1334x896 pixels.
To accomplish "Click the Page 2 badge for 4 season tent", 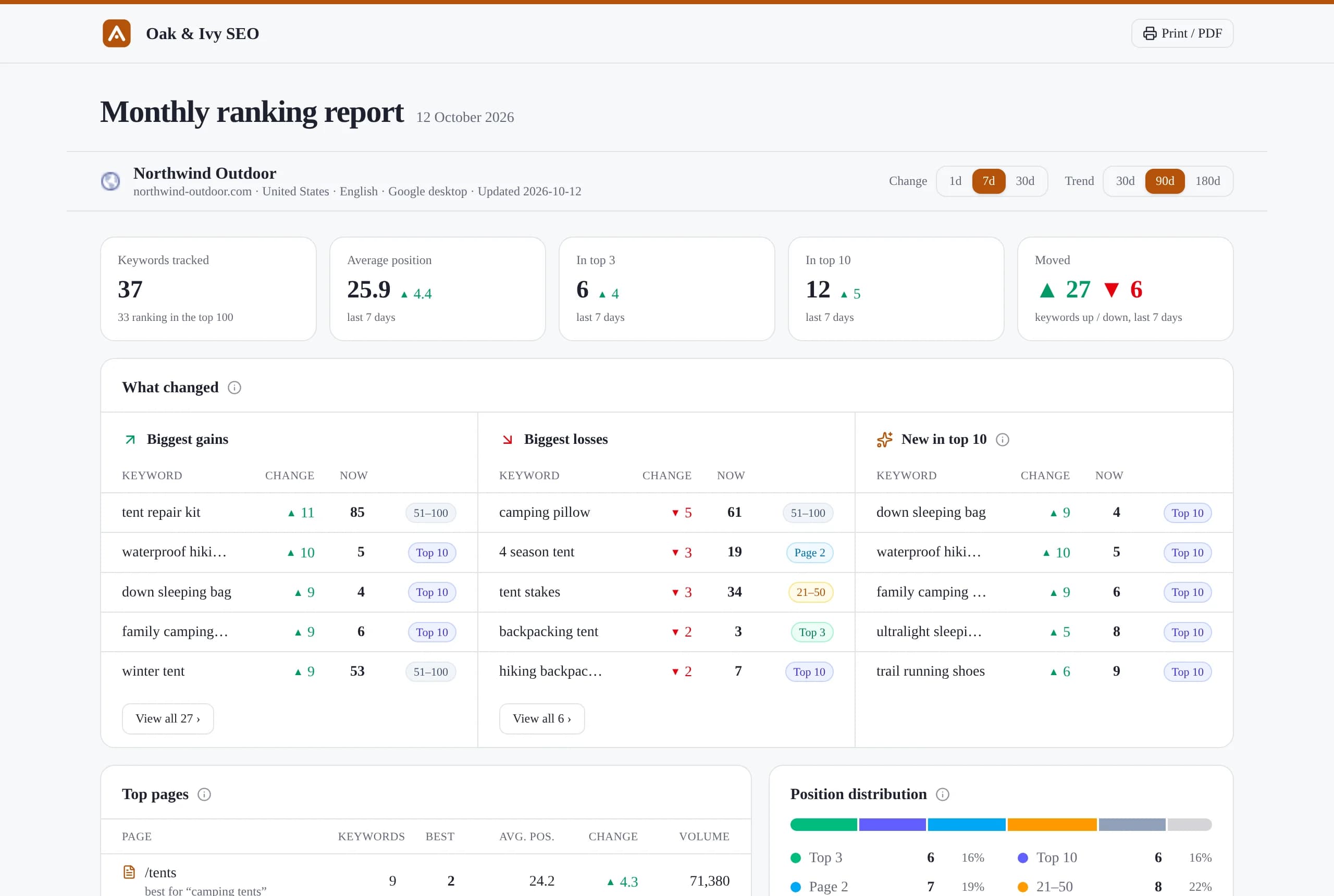I will click(x=810, y=553).
